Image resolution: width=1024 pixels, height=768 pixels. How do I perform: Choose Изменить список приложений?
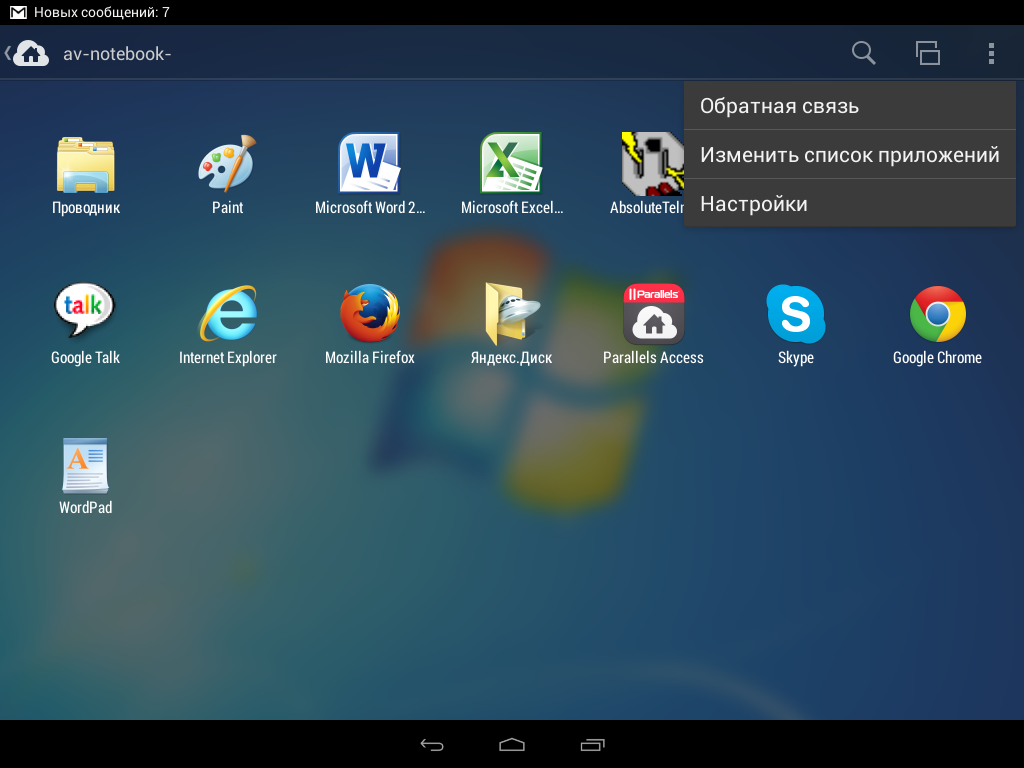(x=850, y=155)
